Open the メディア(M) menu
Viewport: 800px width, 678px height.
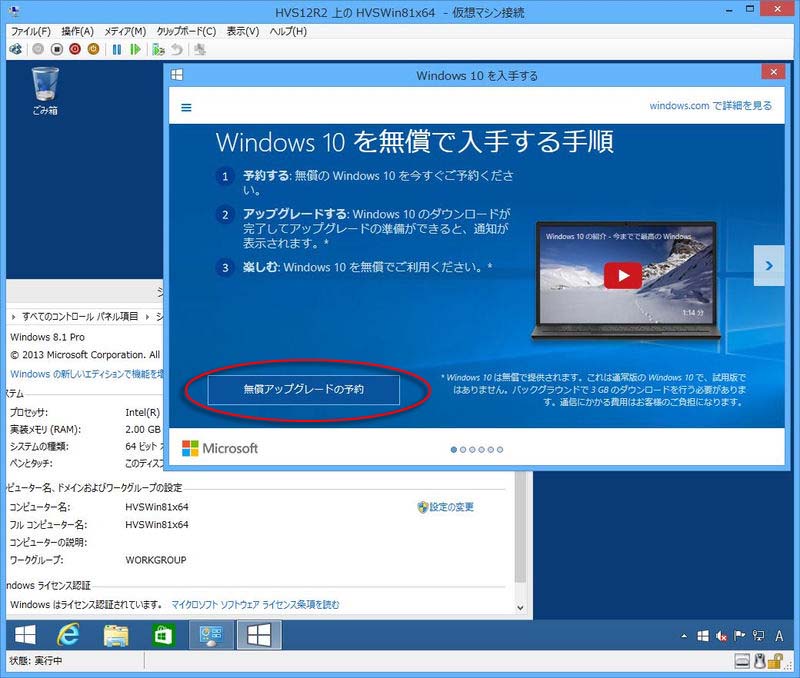[x=126, y=32]
